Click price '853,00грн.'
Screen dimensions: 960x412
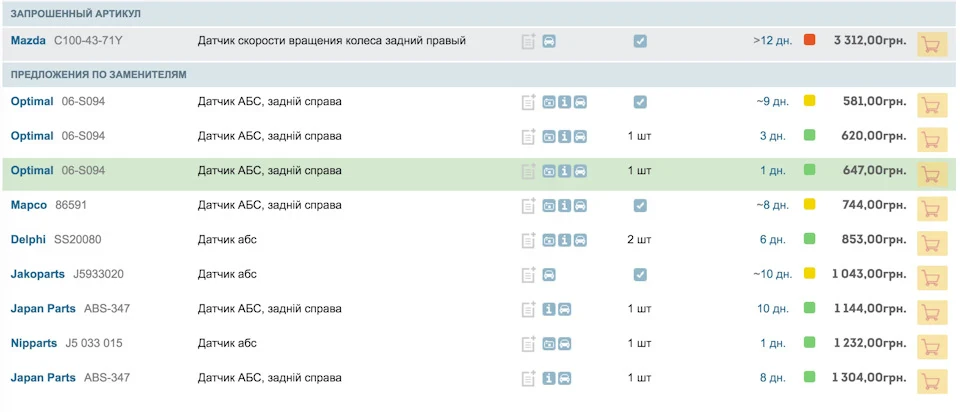(x=875, y=239)
